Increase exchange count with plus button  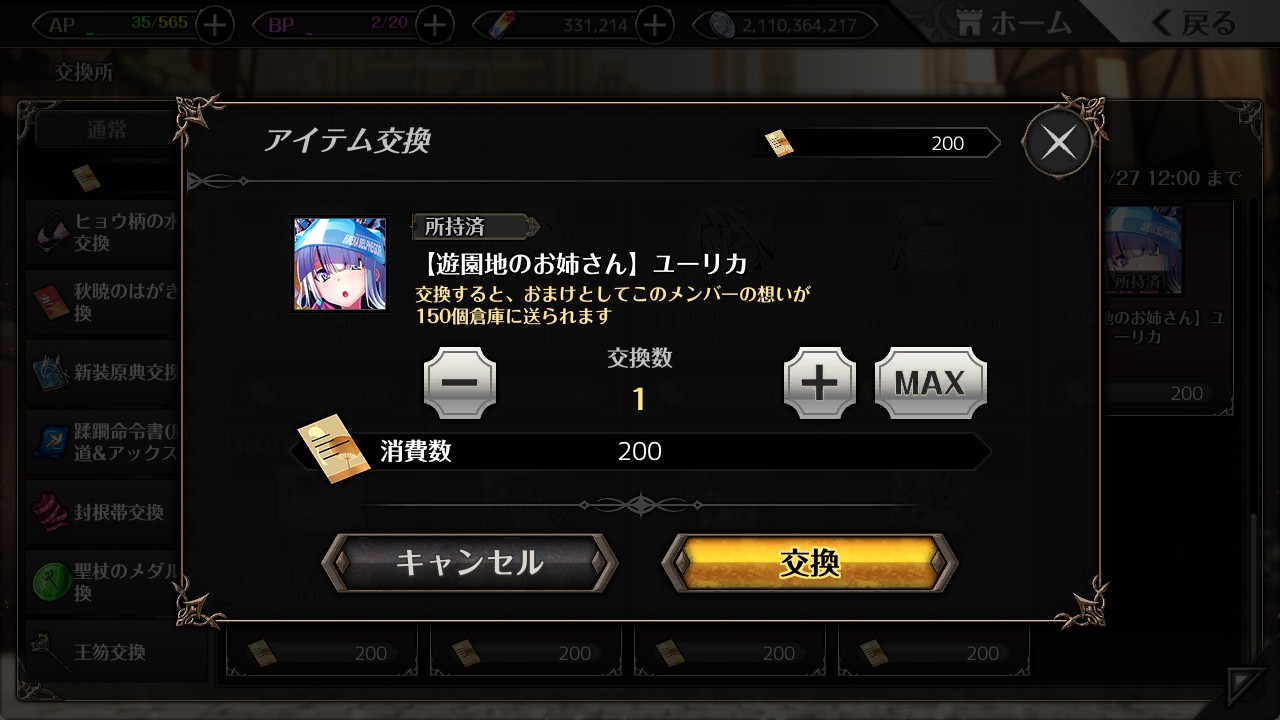[820, 383]
